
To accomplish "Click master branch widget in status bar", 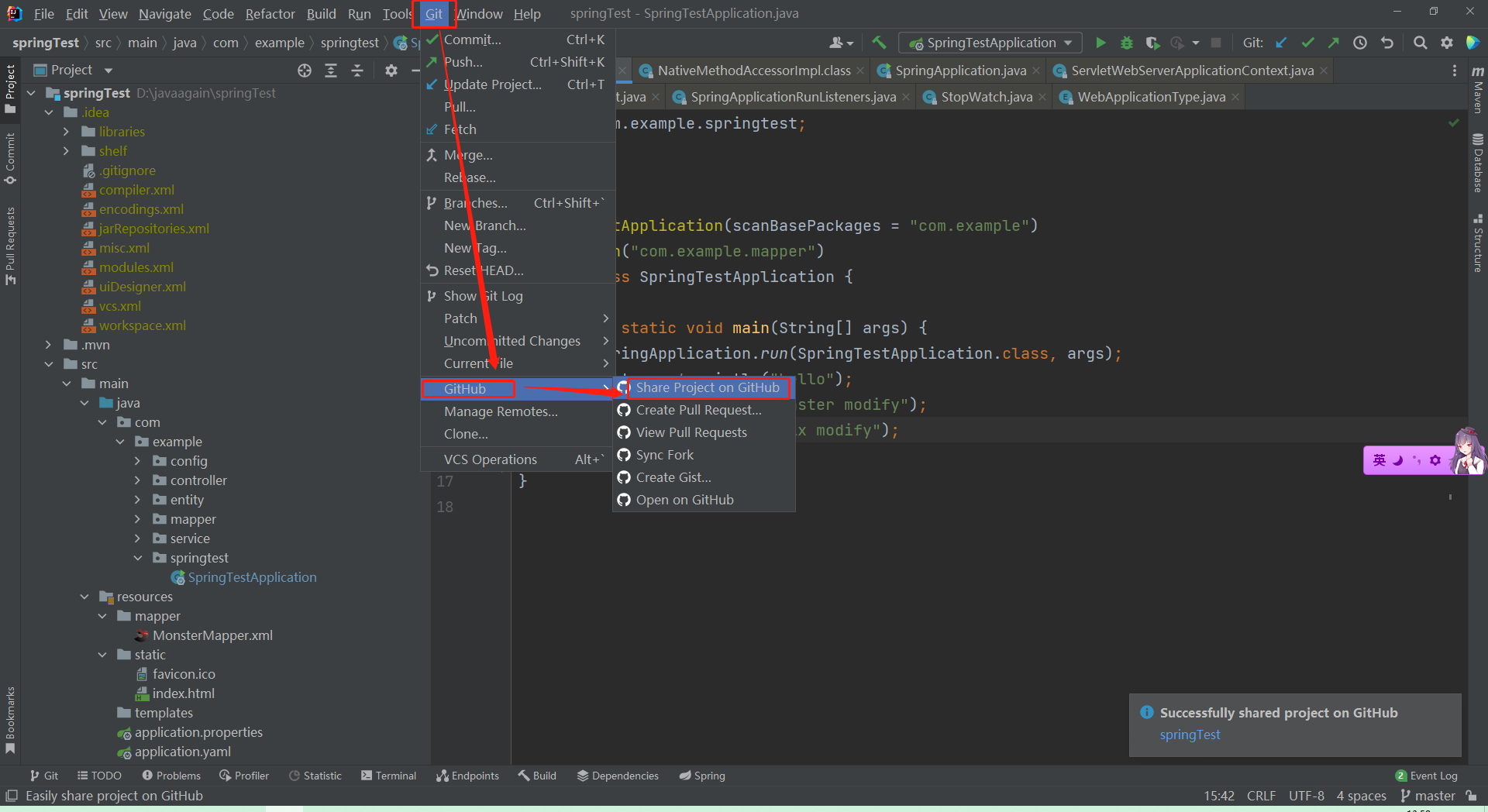I will (x=1428, y=796).
